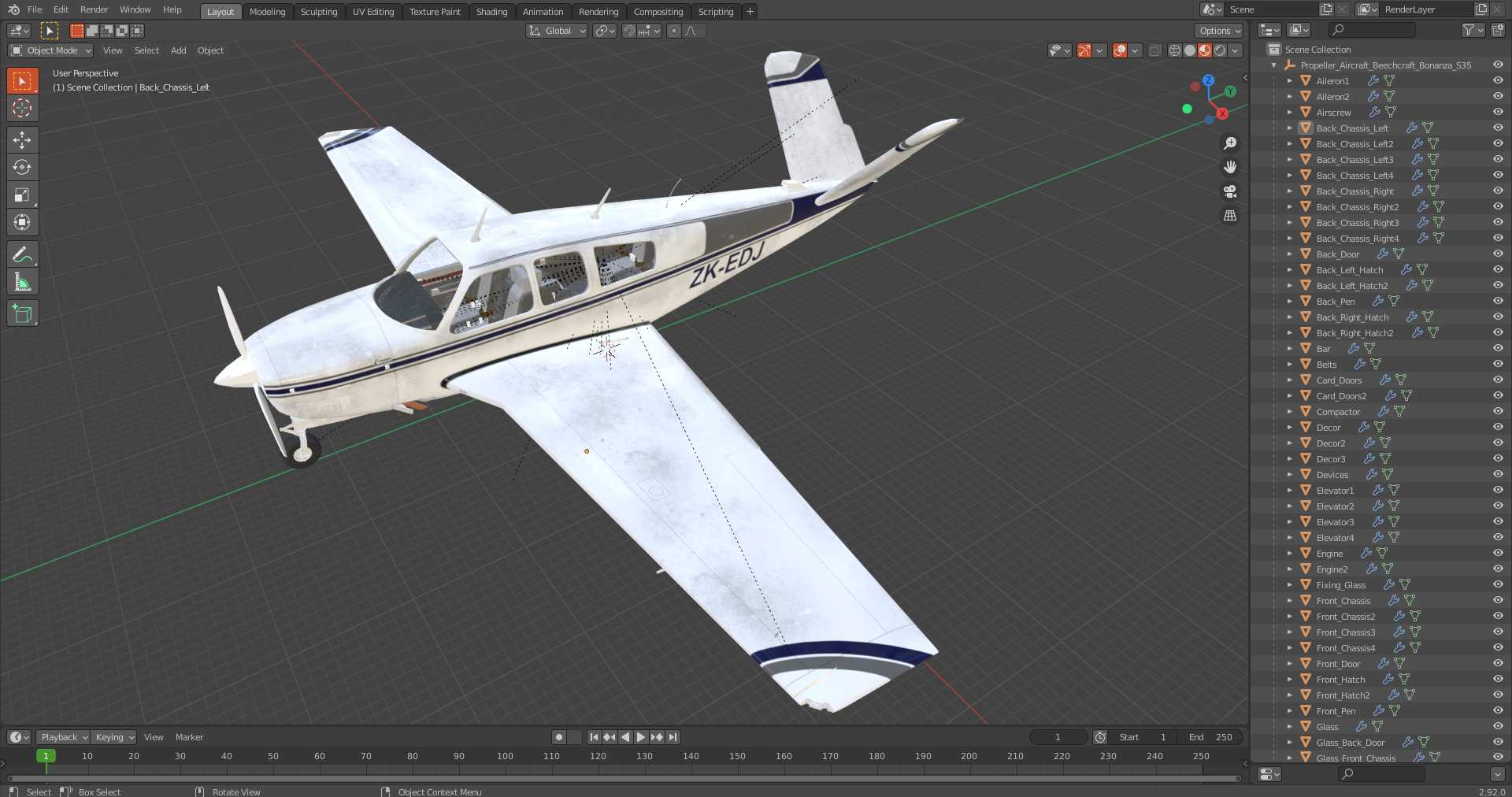Expand the Belts object row
The image size is (1512, 797).
click(1289, 364)
